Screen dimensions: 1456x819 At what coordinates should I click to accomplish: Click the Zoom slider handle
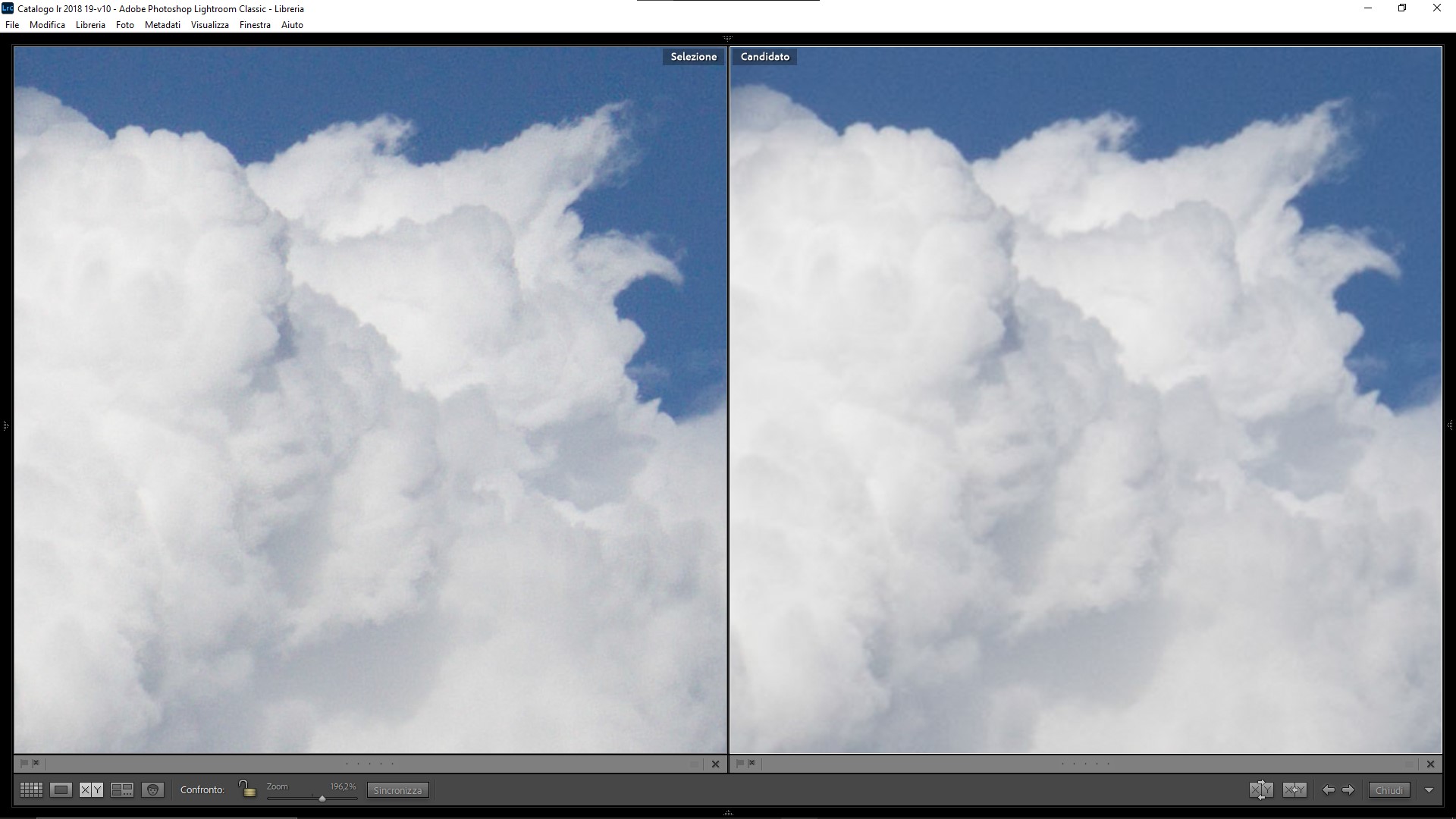coord(322,799)
